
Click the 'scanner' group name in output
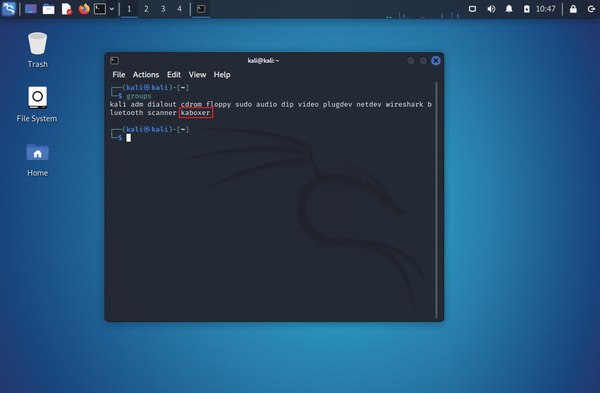tap(162, 113)
